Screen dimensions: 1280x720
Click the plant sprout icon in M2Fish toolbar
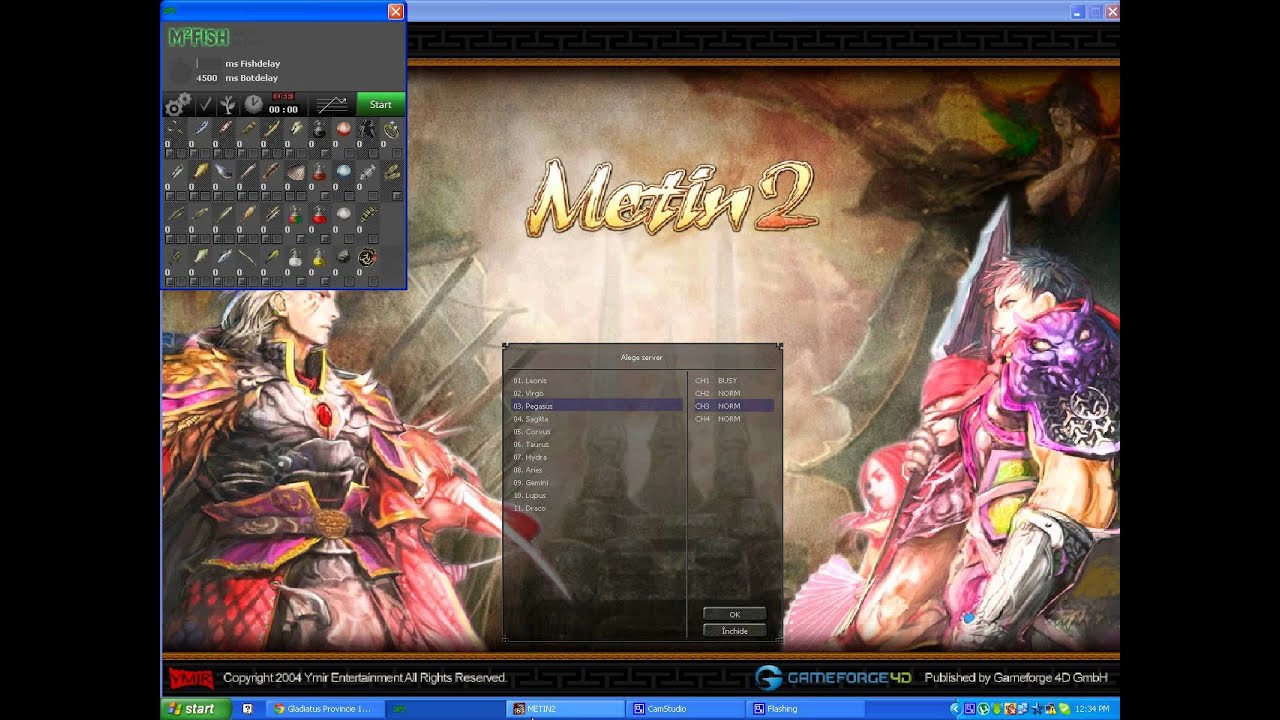[227, 104]
